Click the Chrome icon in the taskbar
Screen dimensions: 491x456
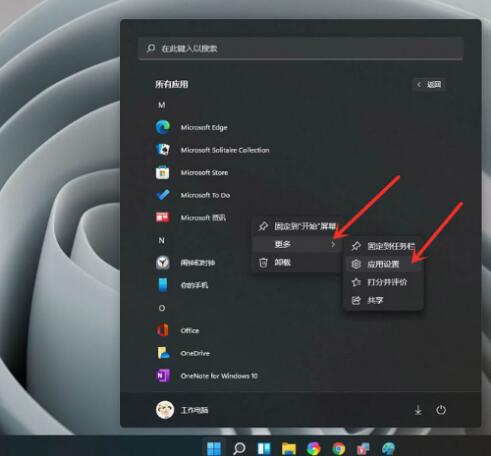pos(339,449)
